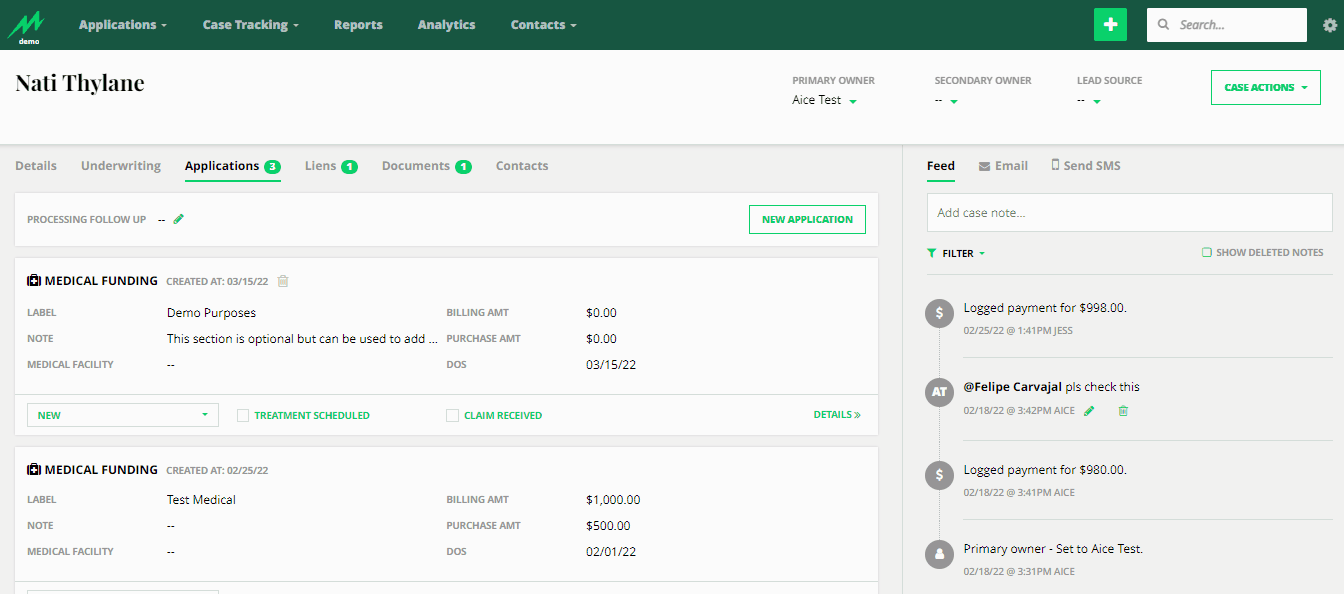The image size is (1344, 594).
Task: Open the Details link for the first application
Action: [836, 415]
